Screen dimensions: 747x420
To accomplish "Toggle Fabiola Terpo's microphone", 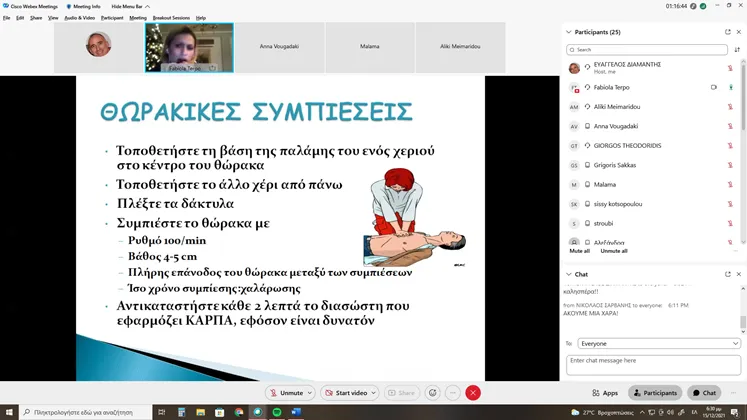I will click(x=730, y=87).
